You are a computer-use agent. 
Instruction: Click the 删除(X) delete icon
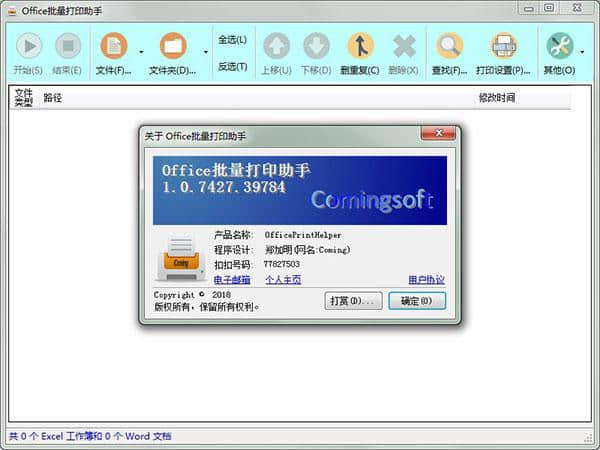tap(404, 46)
